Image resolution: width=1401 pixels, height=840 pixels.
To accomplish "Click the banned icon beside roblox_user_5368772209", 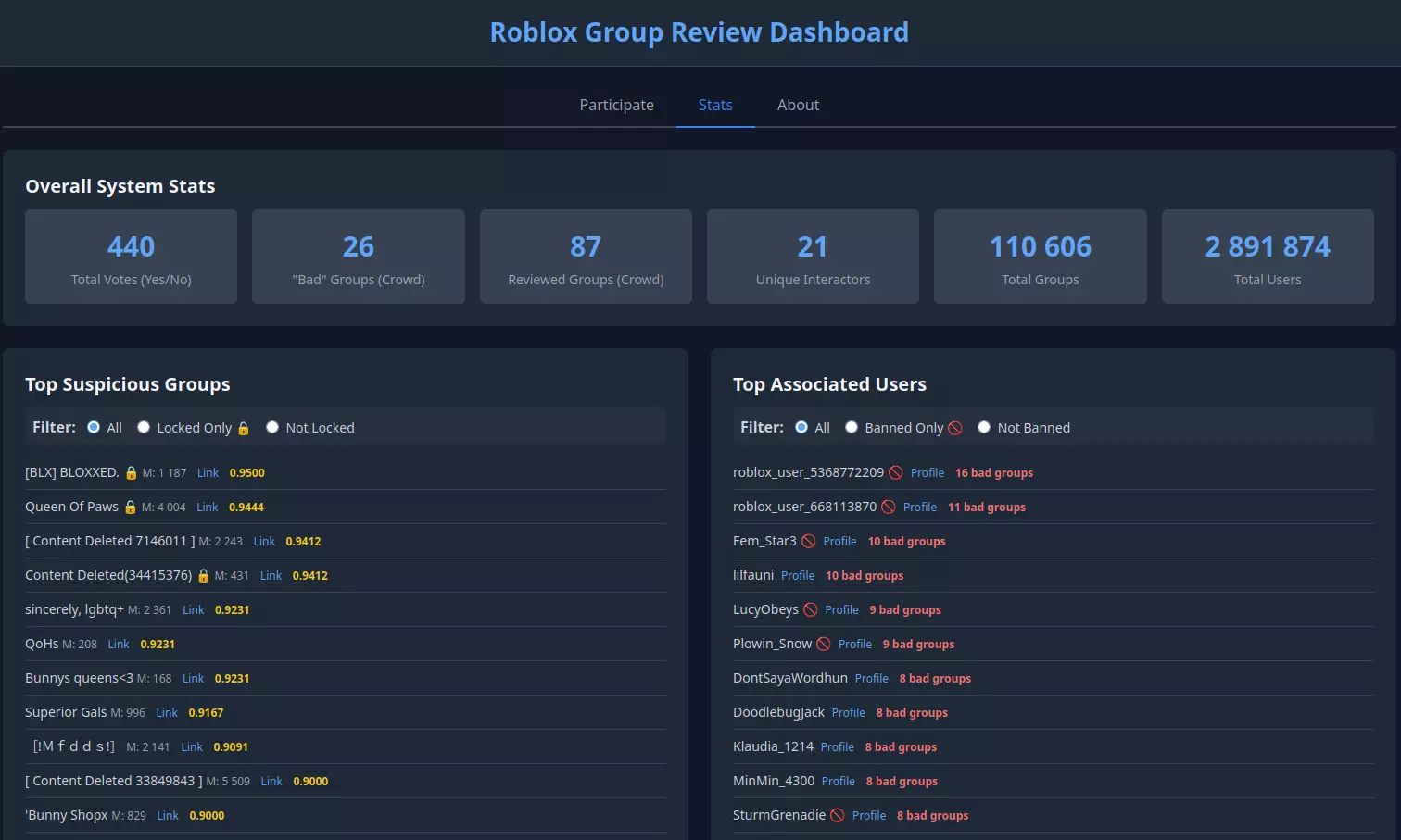I will click(x=896, y=473).
